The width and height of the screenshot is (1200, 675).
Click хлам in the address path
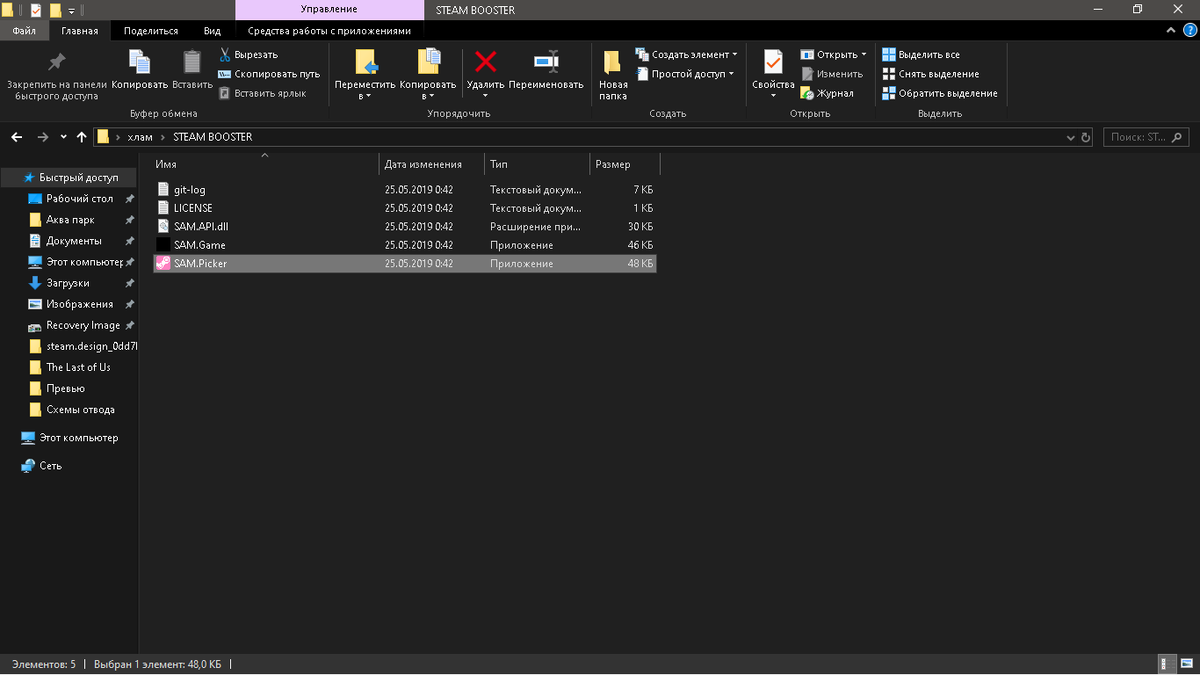[140, 137]
